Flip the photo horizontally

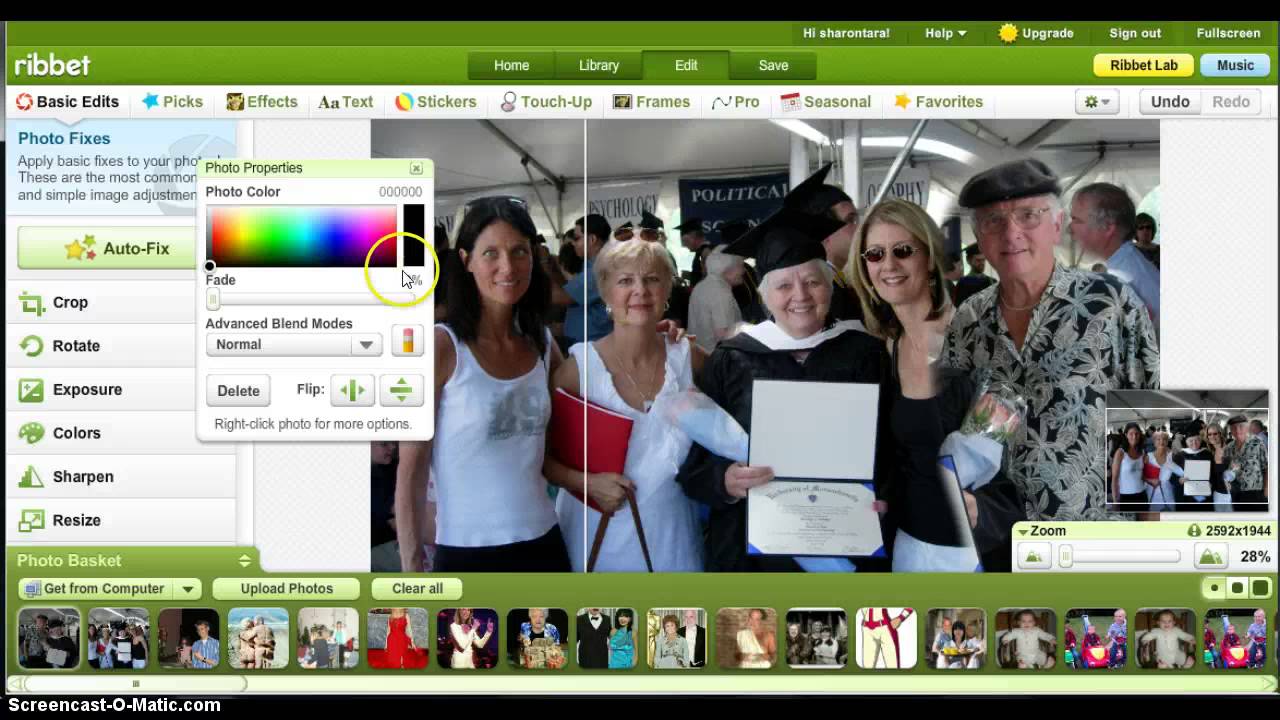point(352,390)
